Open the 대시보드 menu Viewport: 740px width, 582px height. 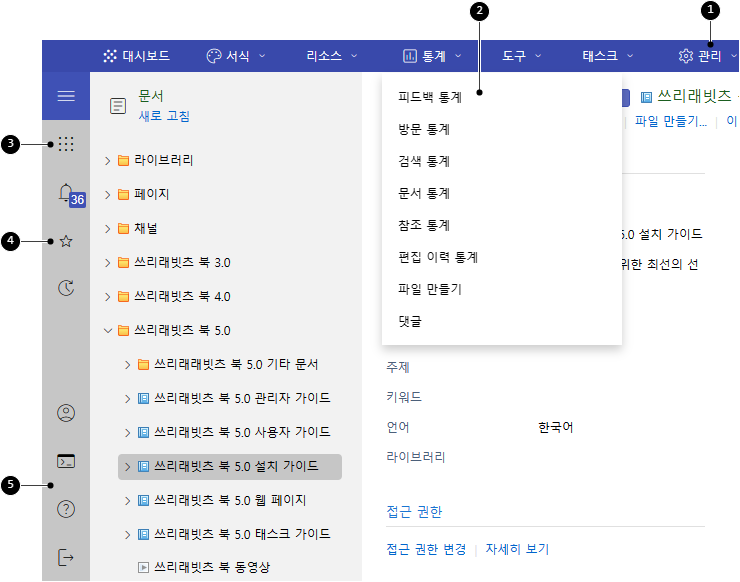(136, 56)
